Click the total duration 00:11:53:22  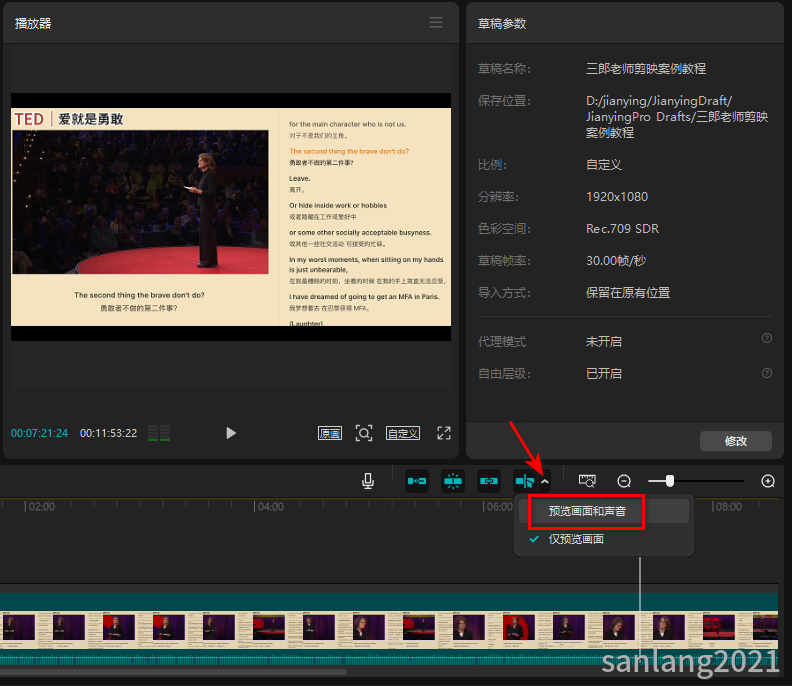click(109, 433)
